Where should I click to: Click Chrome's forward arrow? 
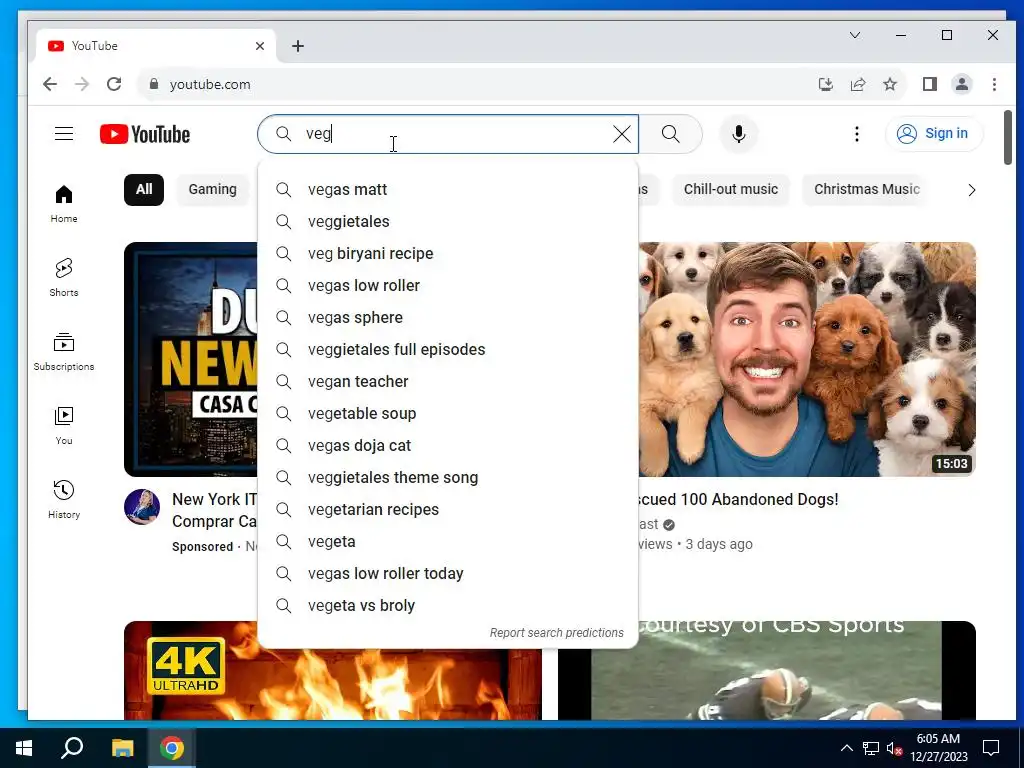pos(82,84)
